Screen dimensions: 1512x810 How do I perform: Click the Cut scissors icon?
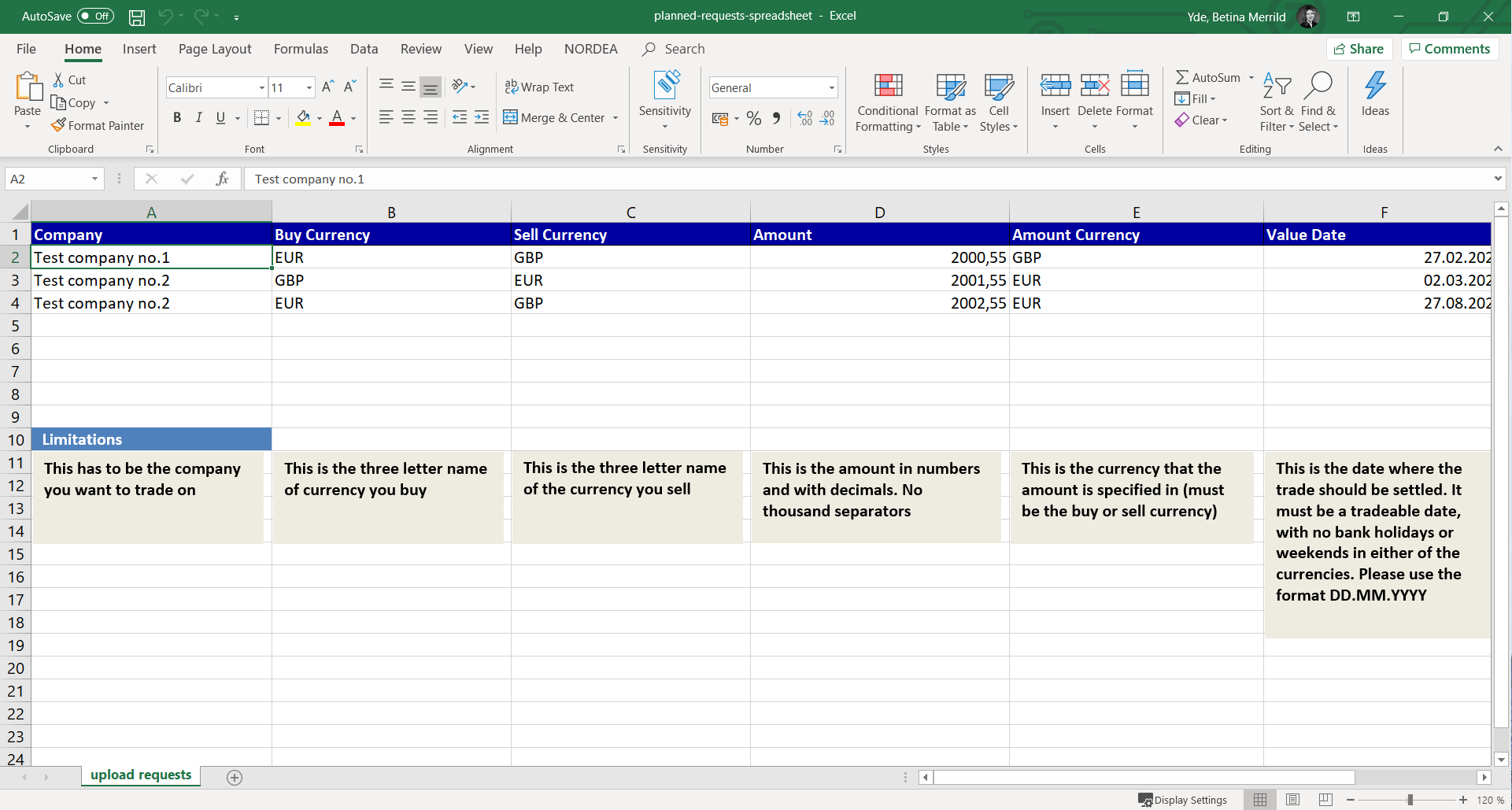click(x=58, y=80)
